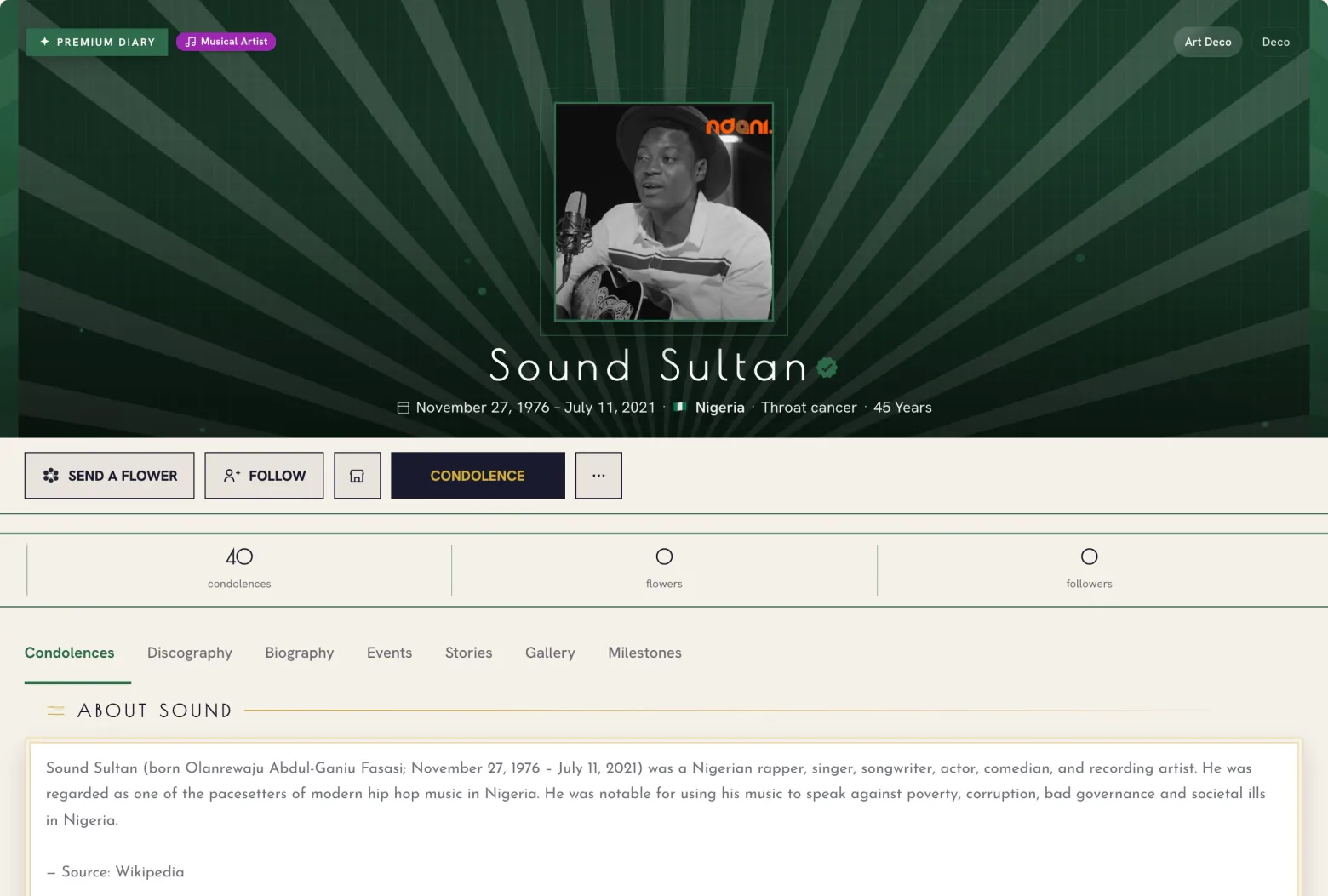Click the Sound Sultan name heading
The height and width of the screenshot is (896, 1328).
[x=649, y=367]
